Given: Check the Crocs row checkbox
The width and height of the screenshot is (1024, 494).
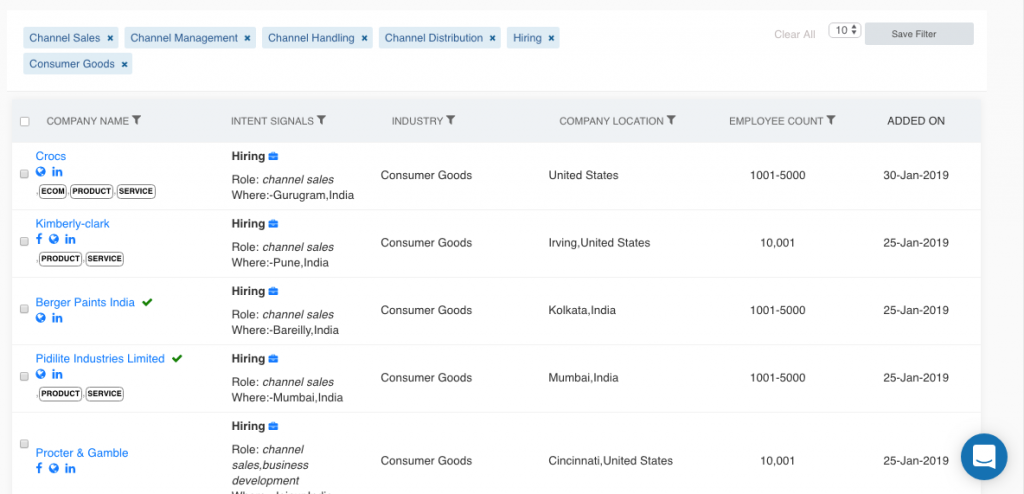Looking at the screenshot, I should point(24,174).
